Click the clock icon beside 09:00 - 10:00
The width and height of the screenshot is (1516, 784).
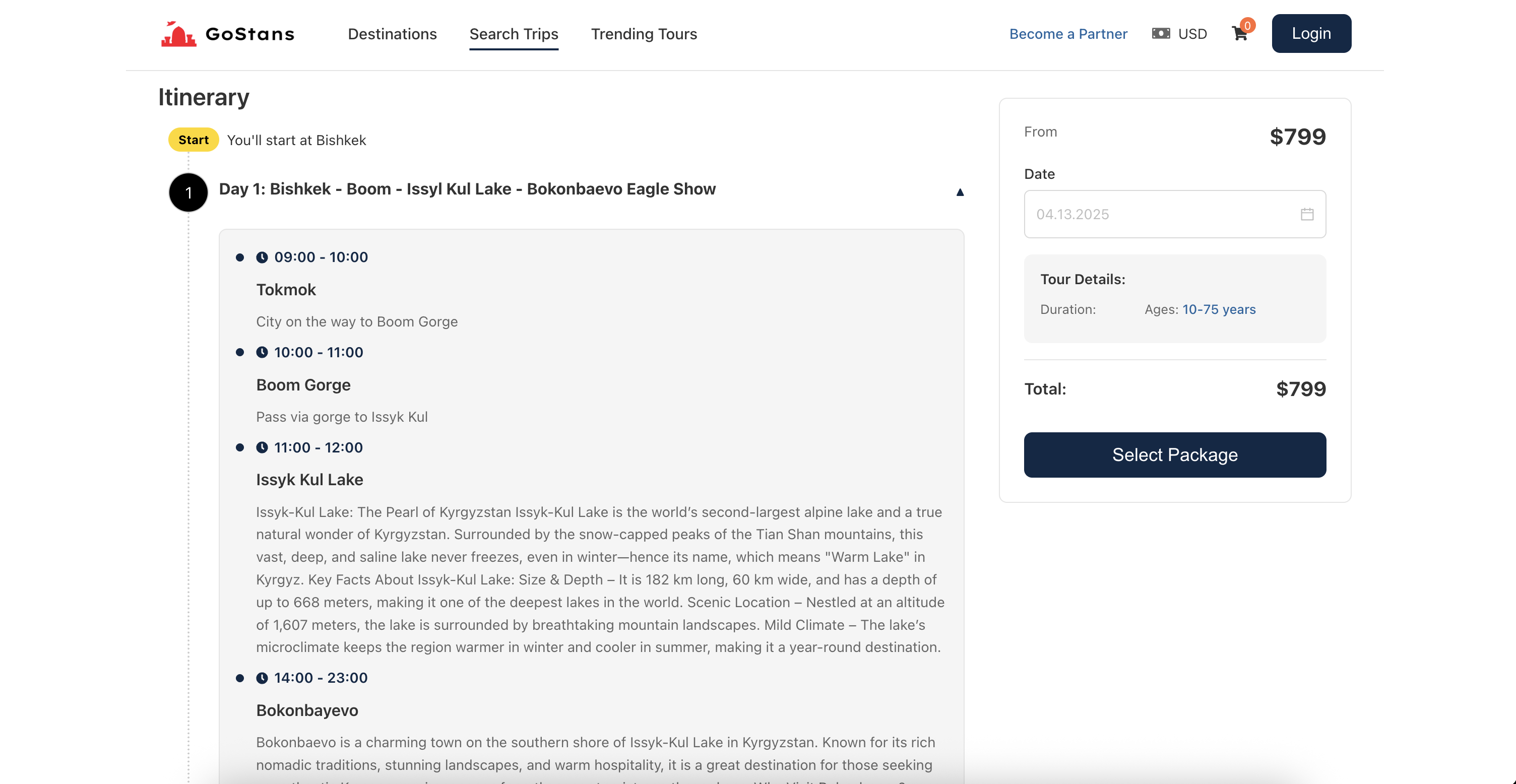pyautogui.click(x=262, y=257)
